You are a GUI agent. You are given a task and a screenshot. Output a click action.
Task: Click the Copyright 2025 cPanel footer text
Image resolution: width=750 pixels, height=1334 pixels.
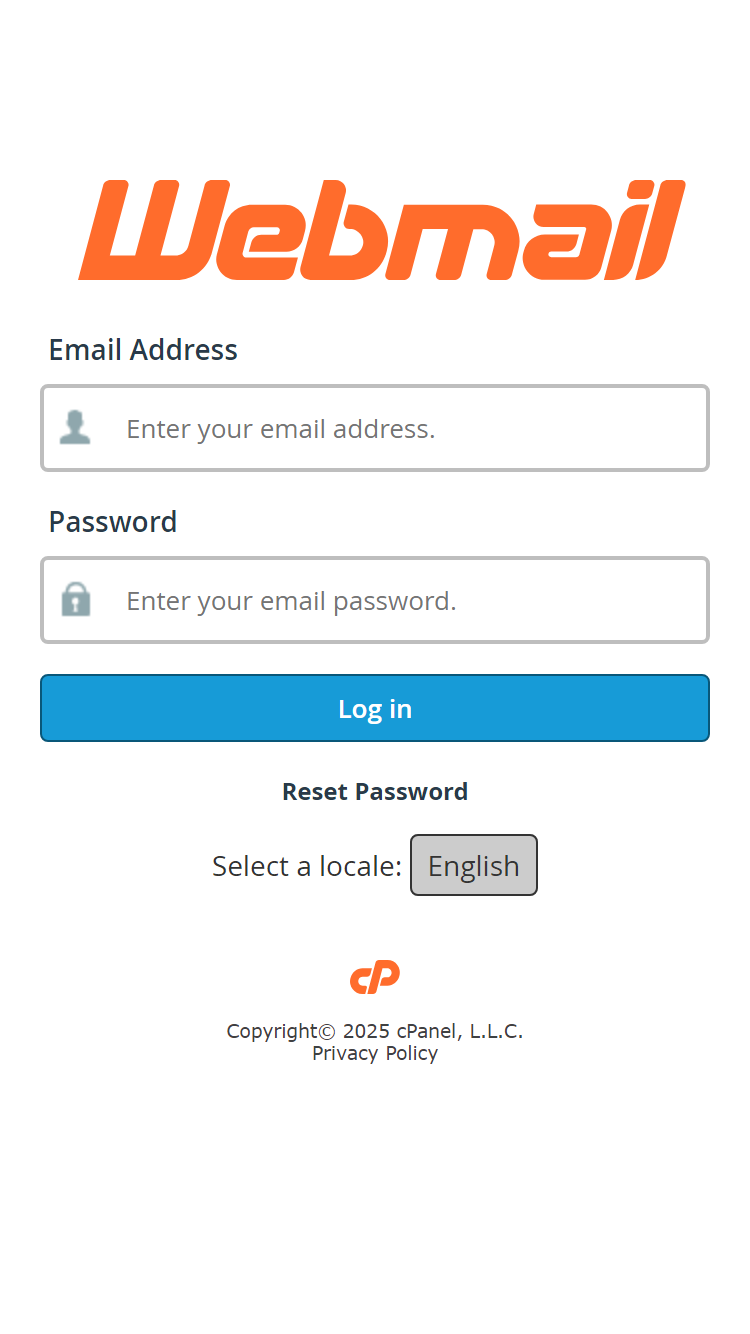[375, 1031]
